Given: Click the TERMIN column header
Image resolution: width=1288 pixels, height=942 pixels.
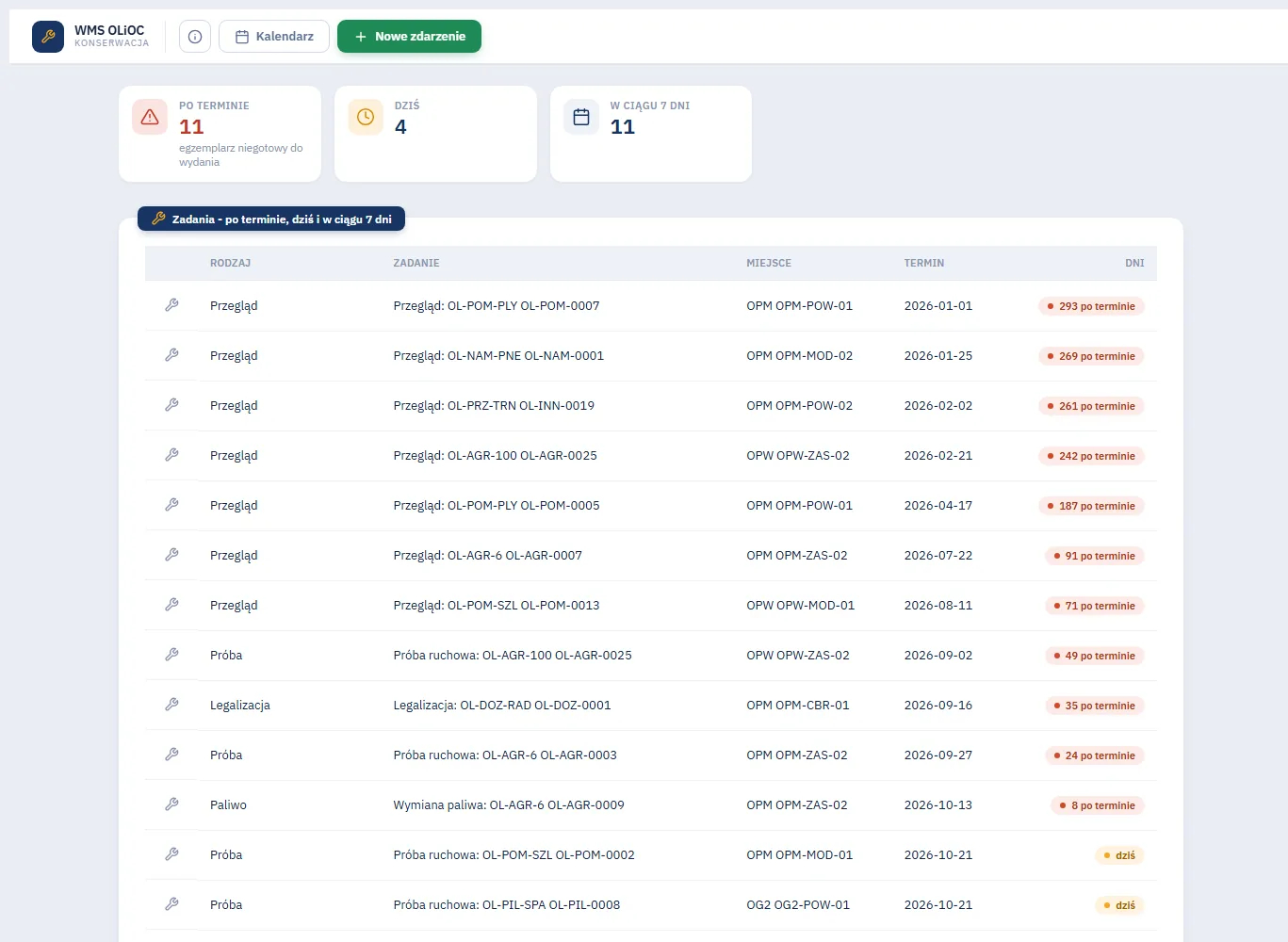Looking at the screenshot, I should tap(924, 263).
